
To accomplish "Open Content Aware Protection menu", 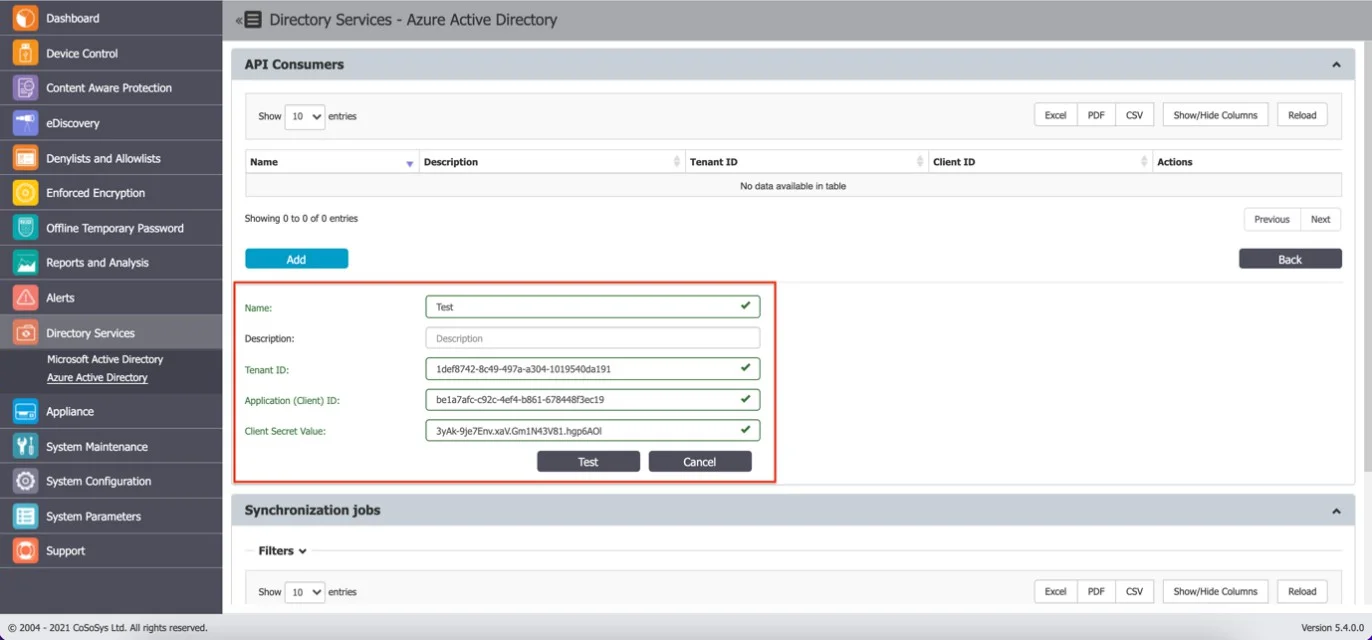I will 111,88.
